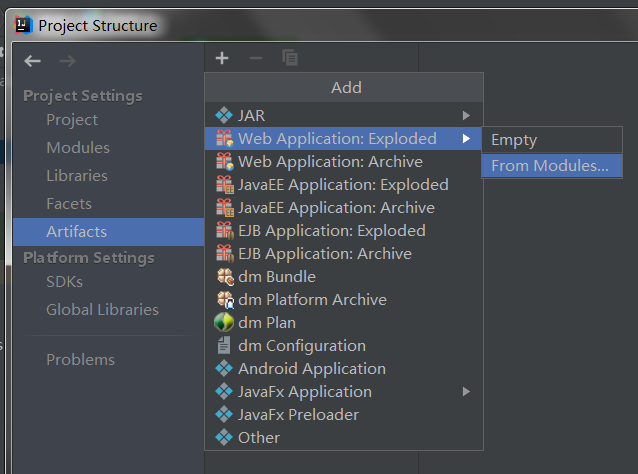This screenshot has height=474, width=638.
Task: Click the Web Application: Exploded gift icon
Action: pos(225,138)
